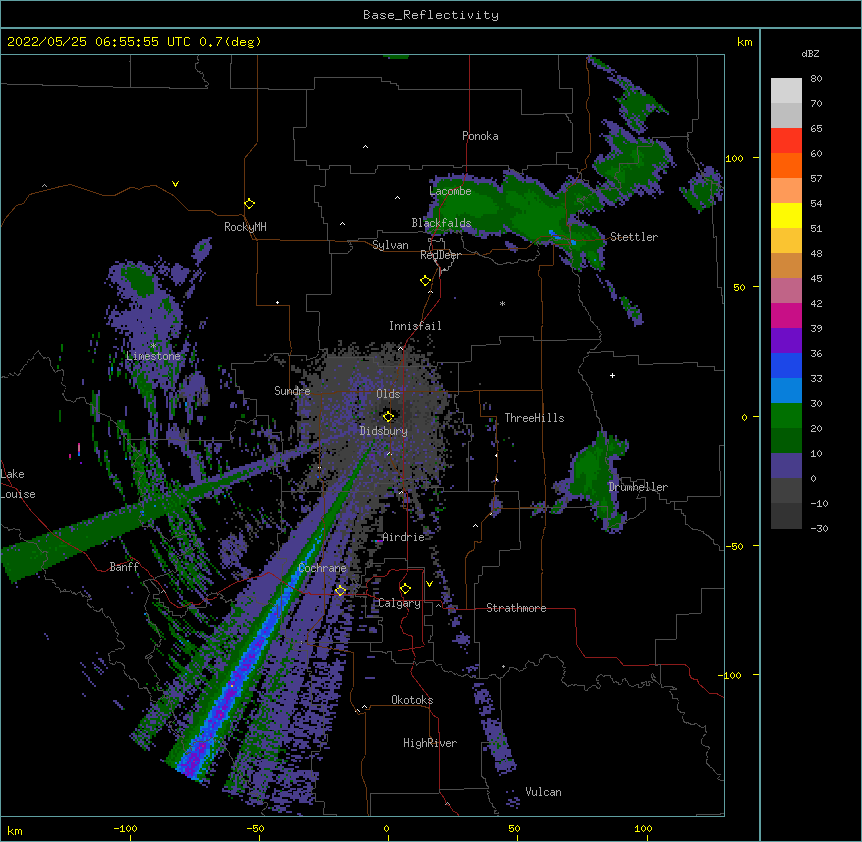The image size is (862, 842).
Task: Select the yellow 51-54 dBZ legend swatch
Action: pos(786,215)
